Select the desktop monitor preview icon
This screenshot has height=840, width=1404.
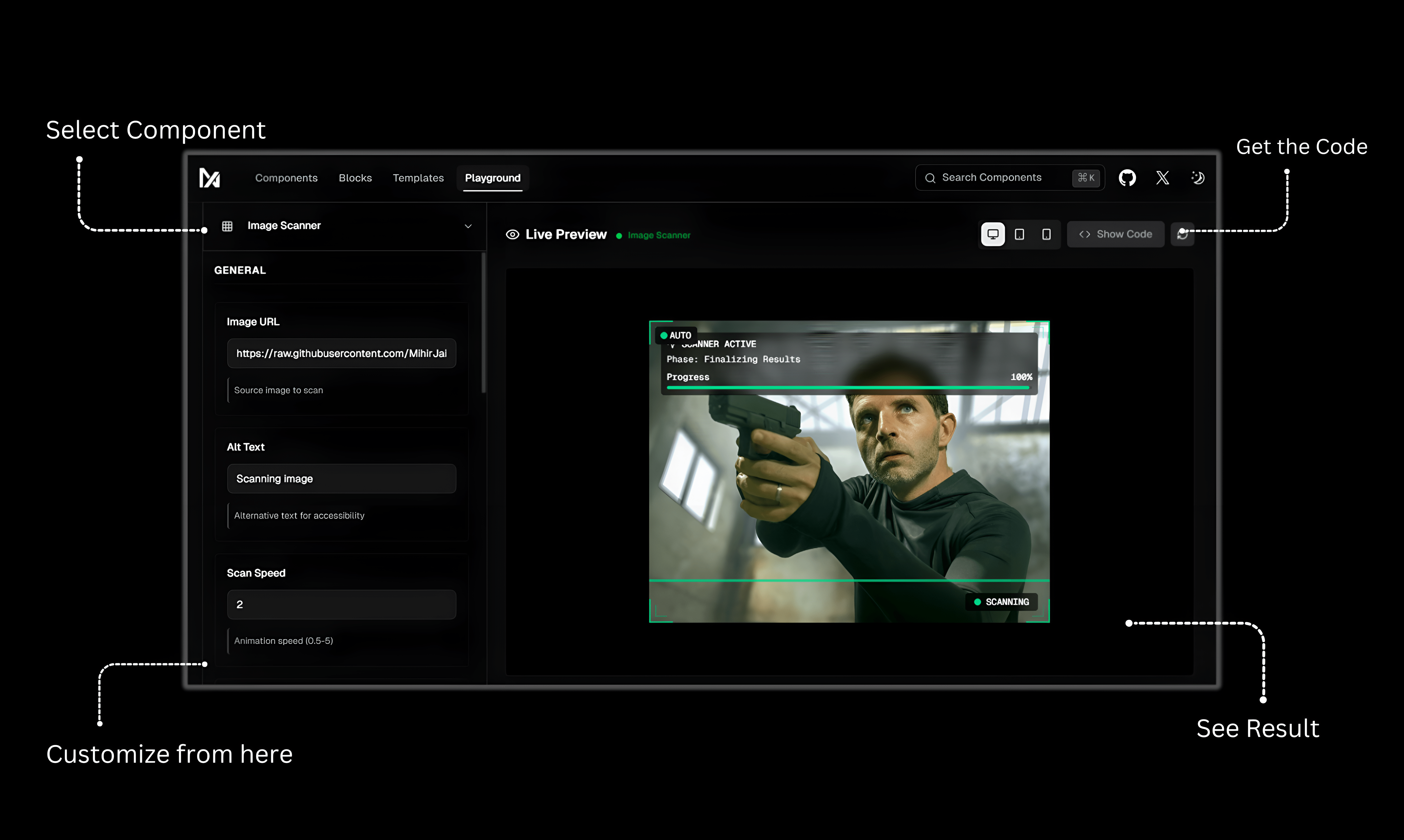point(993,234)
